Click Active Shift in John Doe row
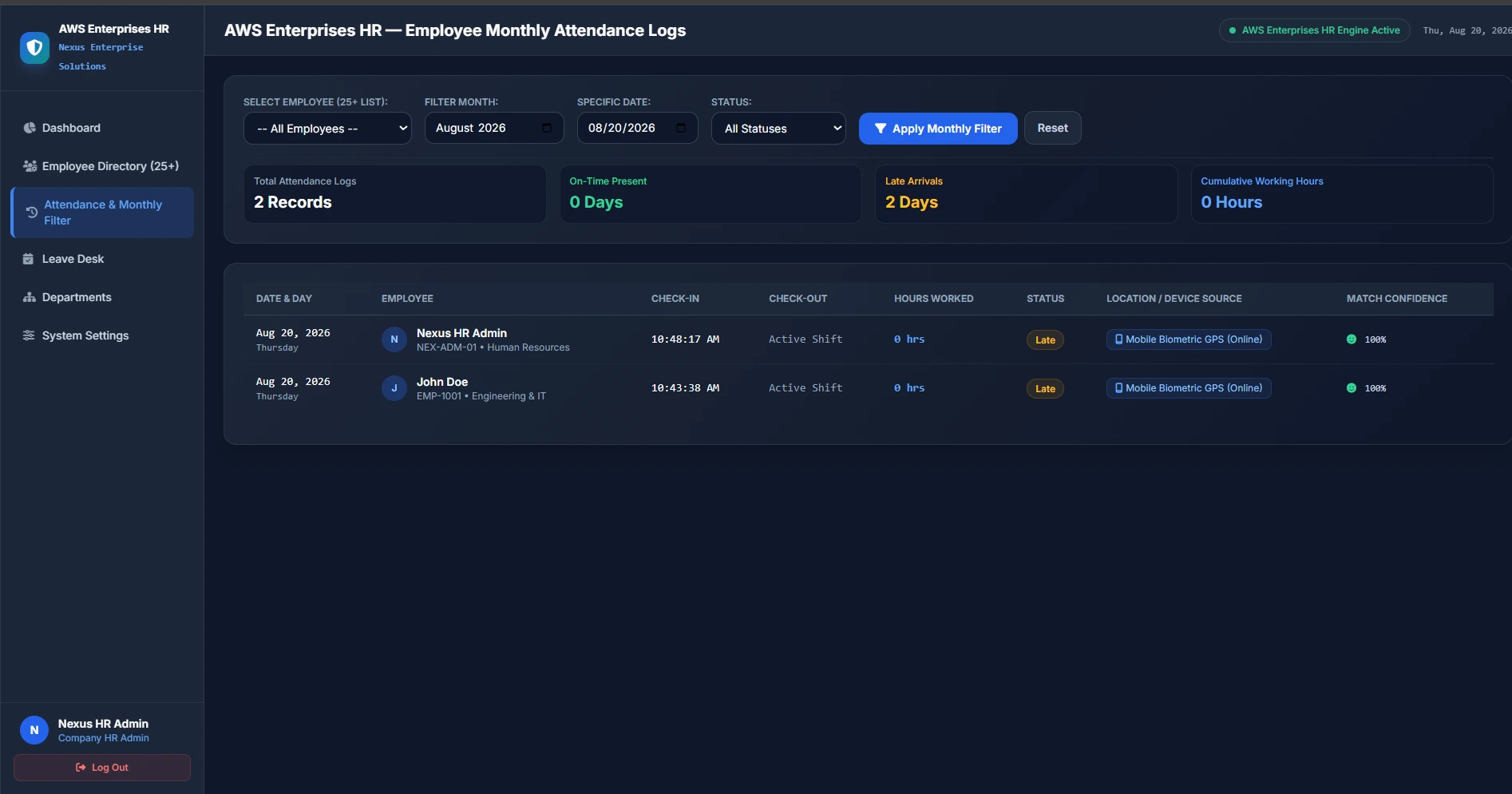 coord(805,388)
